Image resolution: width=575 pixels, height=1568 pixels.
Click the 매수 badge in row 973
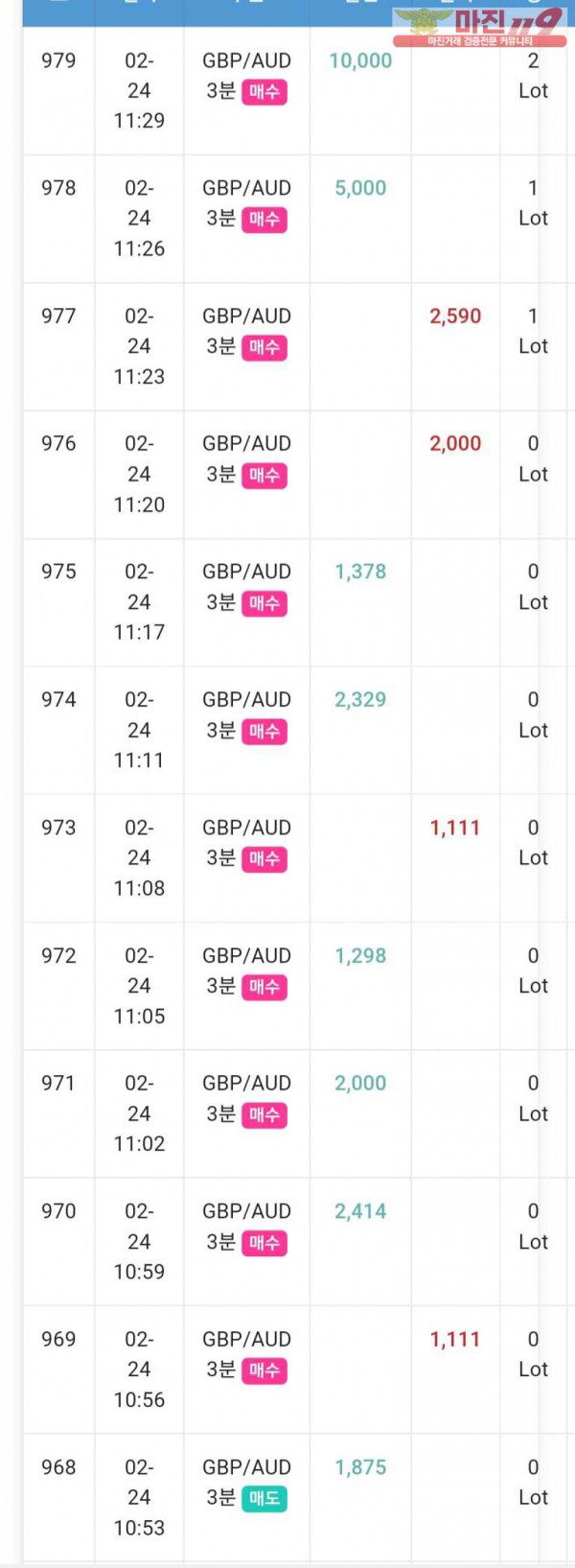tap(264, 859)
